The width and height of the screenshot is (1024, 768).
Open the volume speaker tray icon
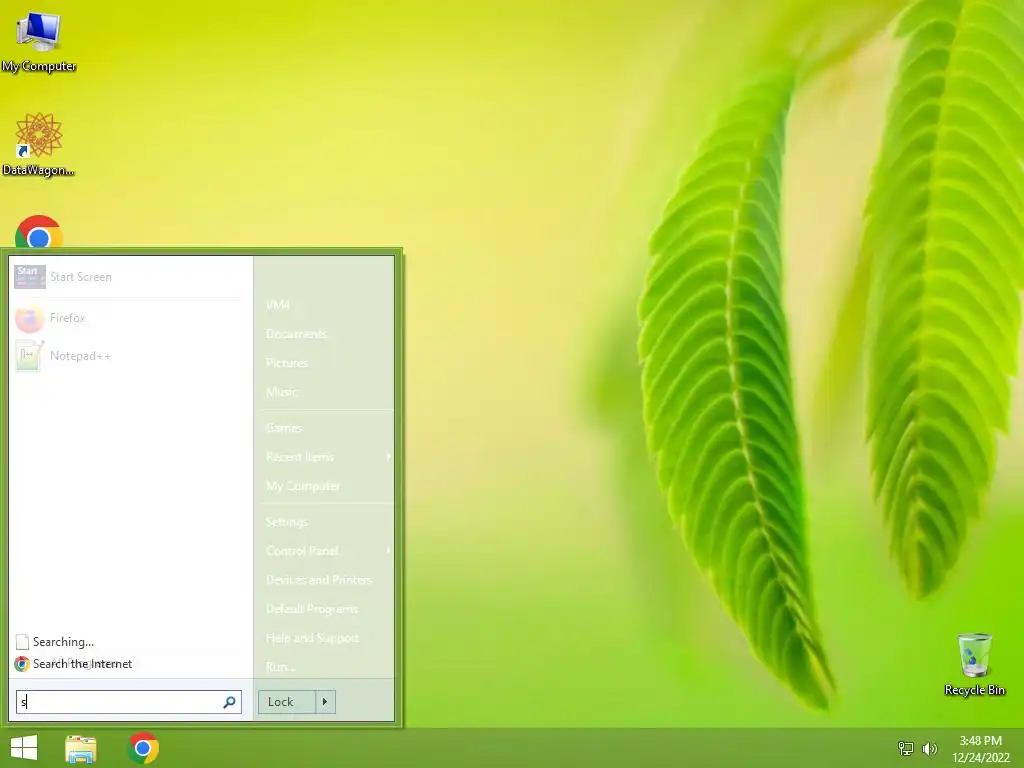click(x=929, y=748)
